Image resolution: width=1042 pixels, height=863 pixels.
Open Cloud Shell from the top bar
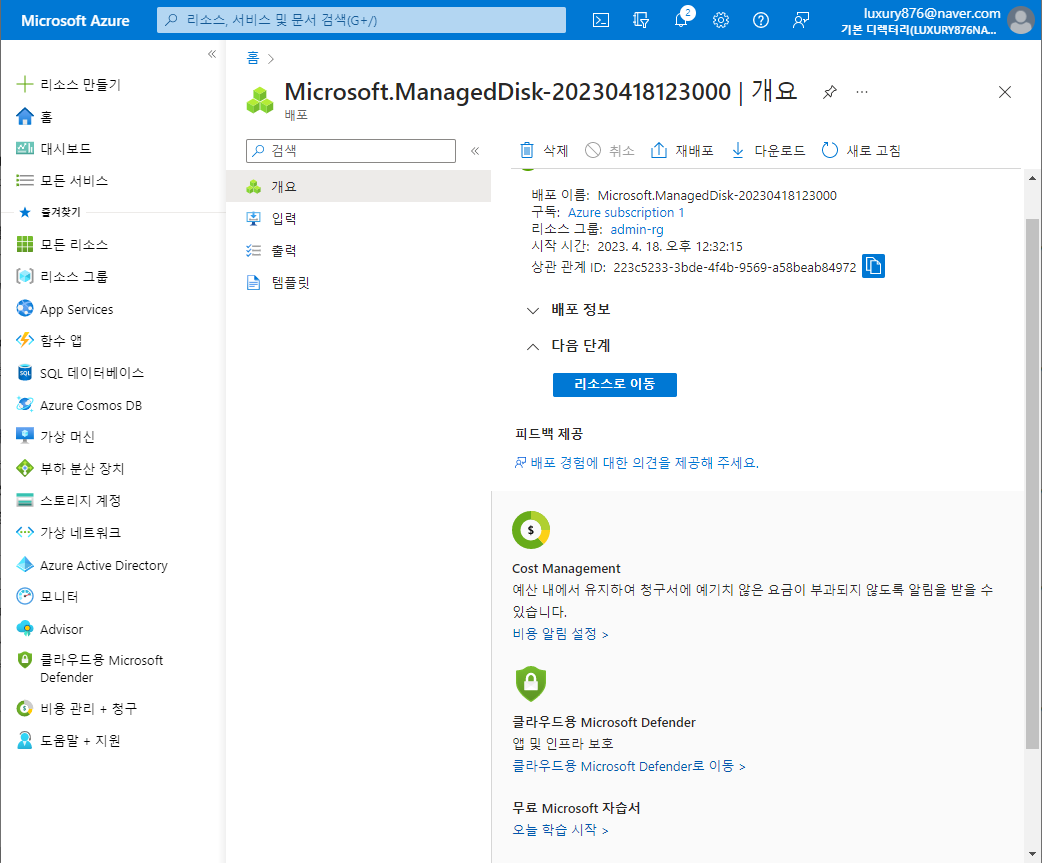coord(601,20)
